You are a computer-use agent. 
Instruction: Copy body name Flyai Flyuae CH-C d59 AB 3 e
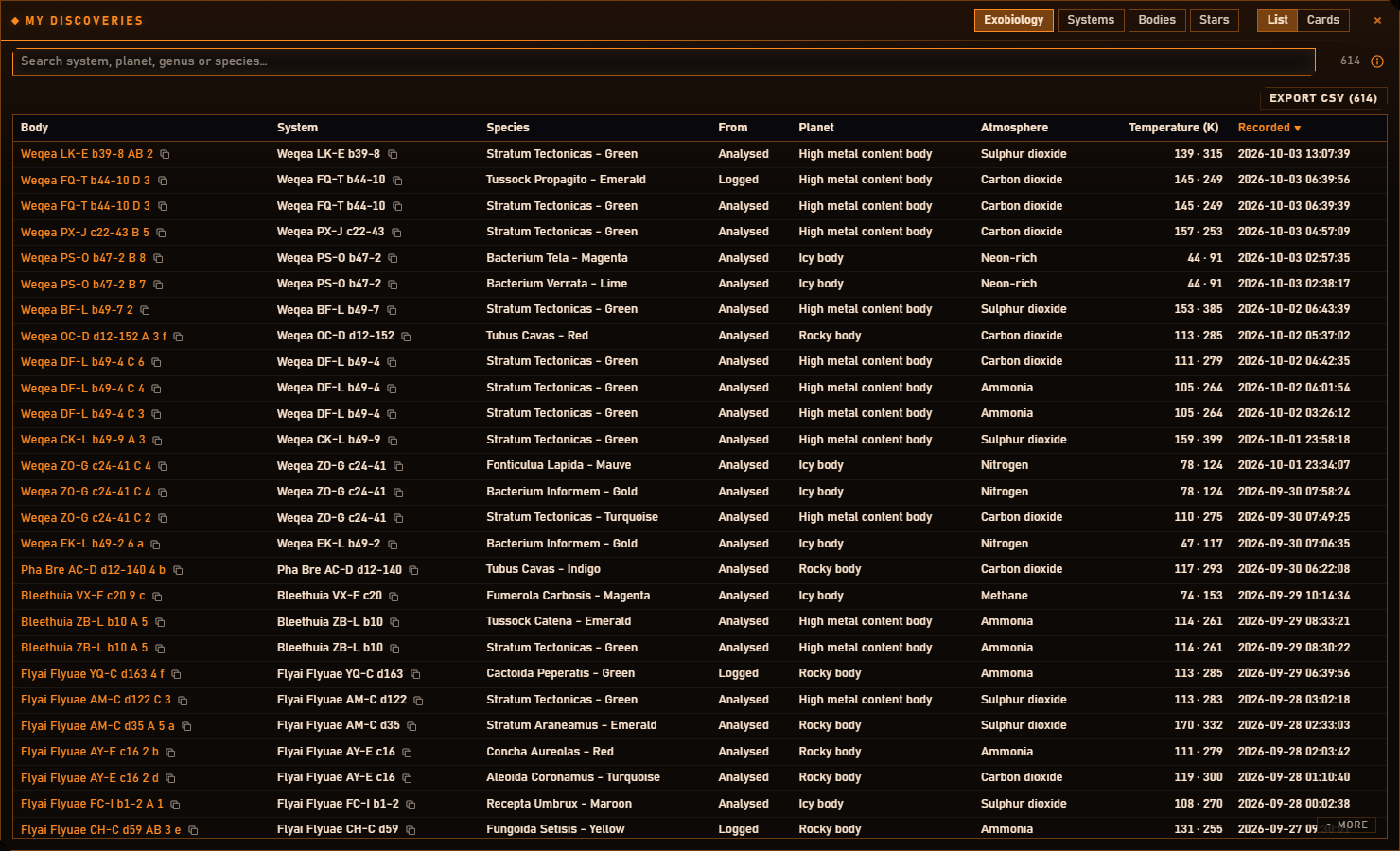coord(193,830)
